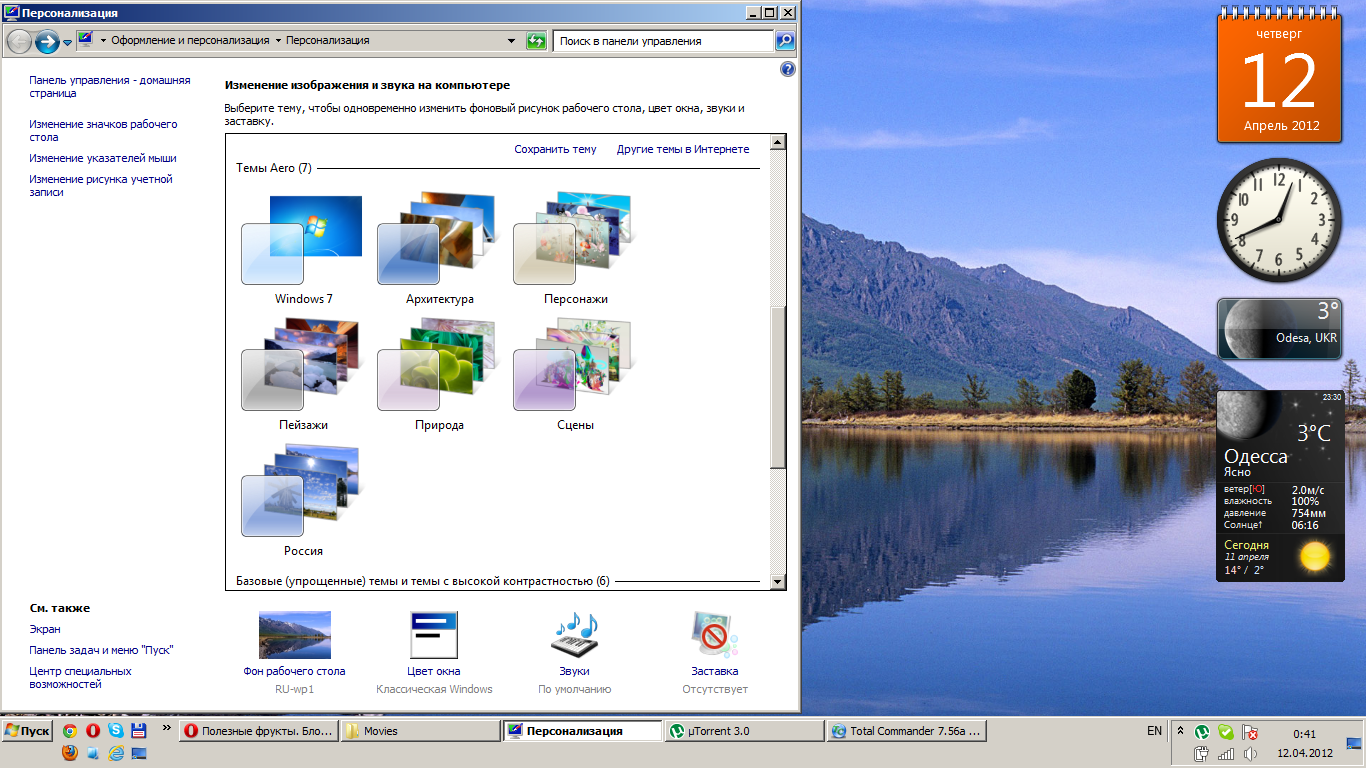Click the search magnifier icon
Viewport: 1366px width, 768px height.
(x=785, y=41)
